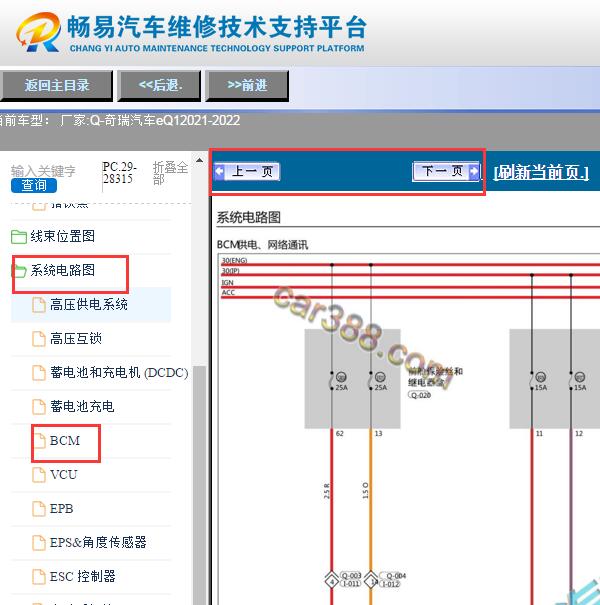Click the PC.29-28315 text
This screenshot has width=600, height=605.
coord(119,173)
